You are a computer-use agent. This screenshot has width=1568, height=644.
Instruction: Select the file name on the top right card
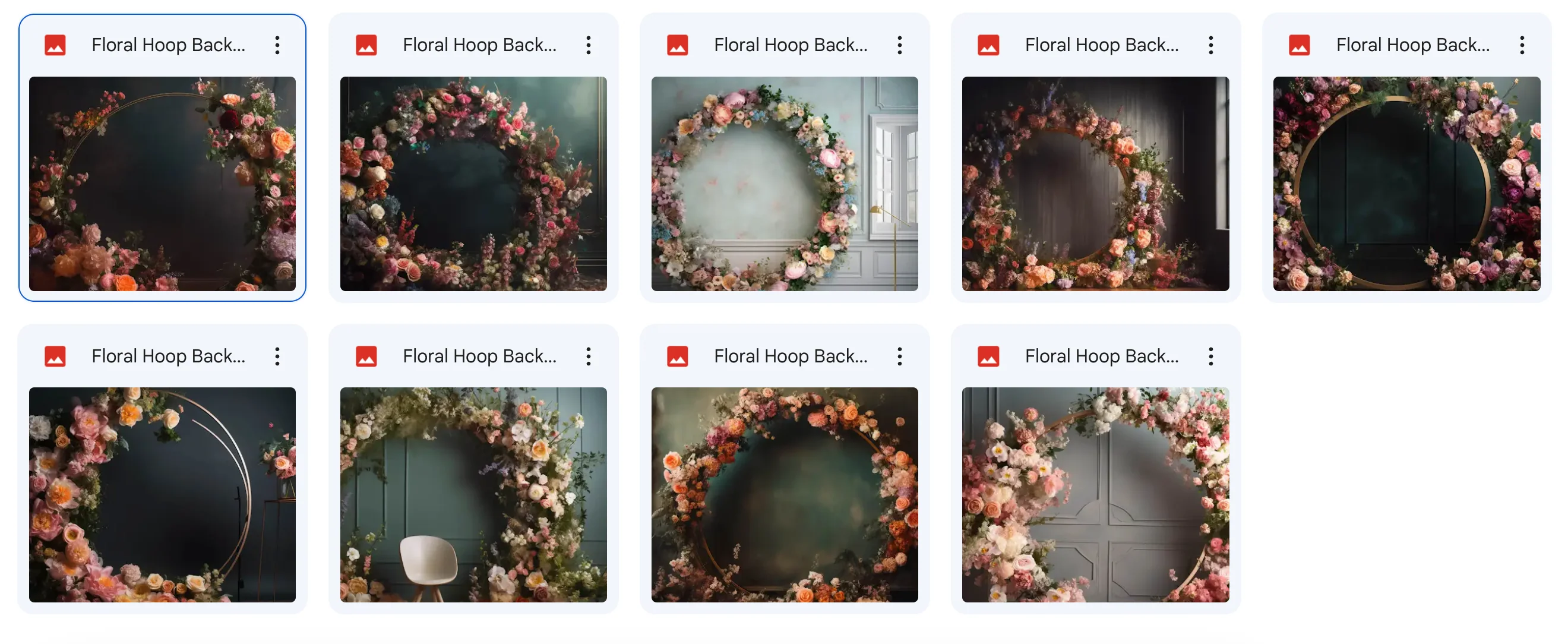(x=1413, y=45)
